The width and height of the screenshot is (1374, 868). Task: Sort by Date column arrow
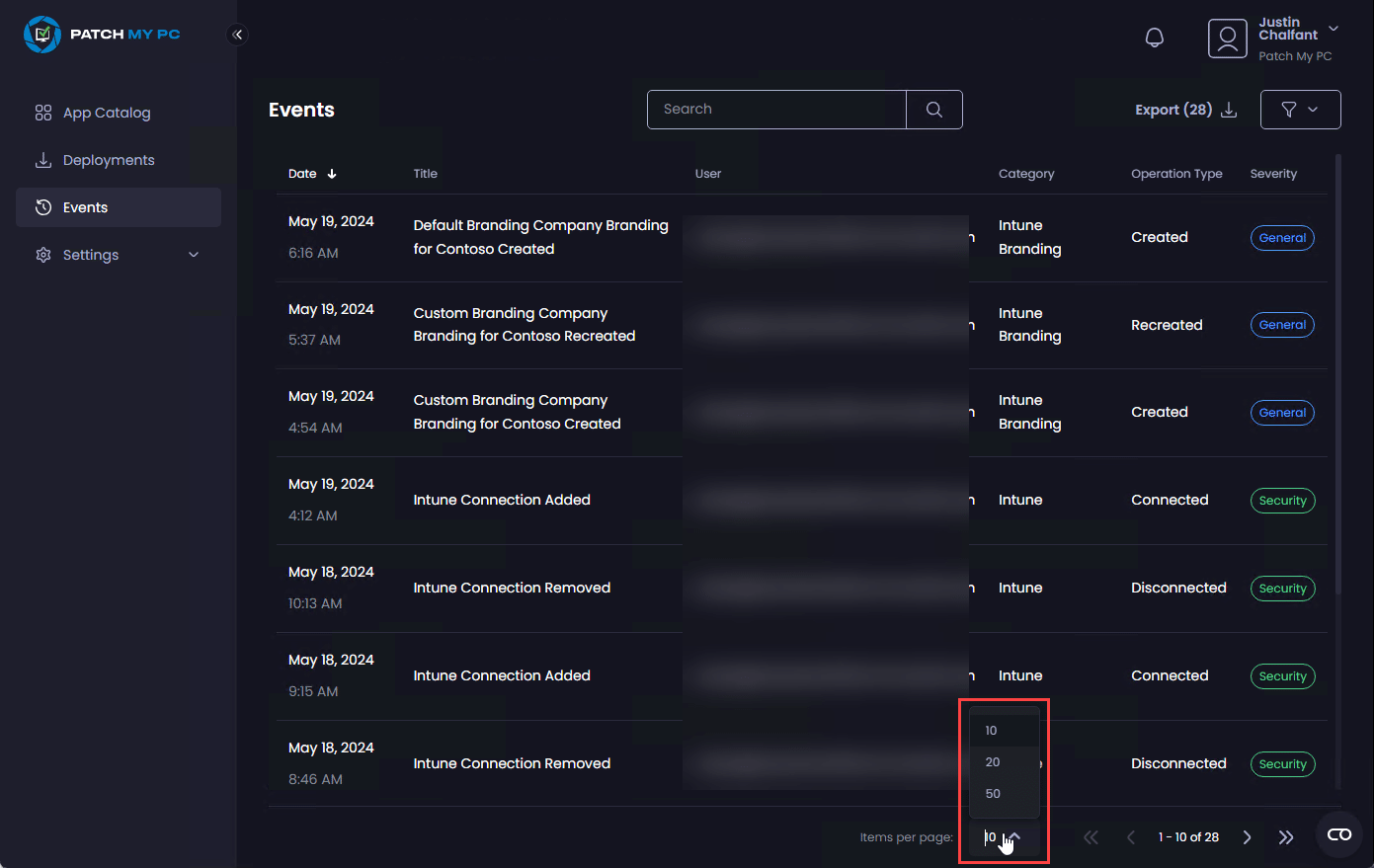[x=332, y=174]
